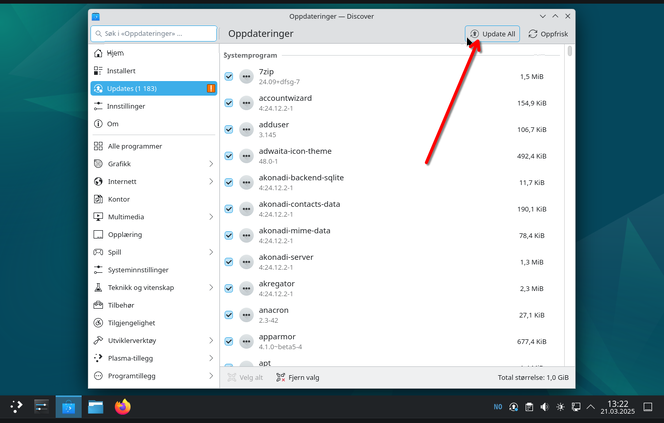
Task: Select the Updates (1 183) sidebar item
Action: pyautogui.click(x=152, y=89)
